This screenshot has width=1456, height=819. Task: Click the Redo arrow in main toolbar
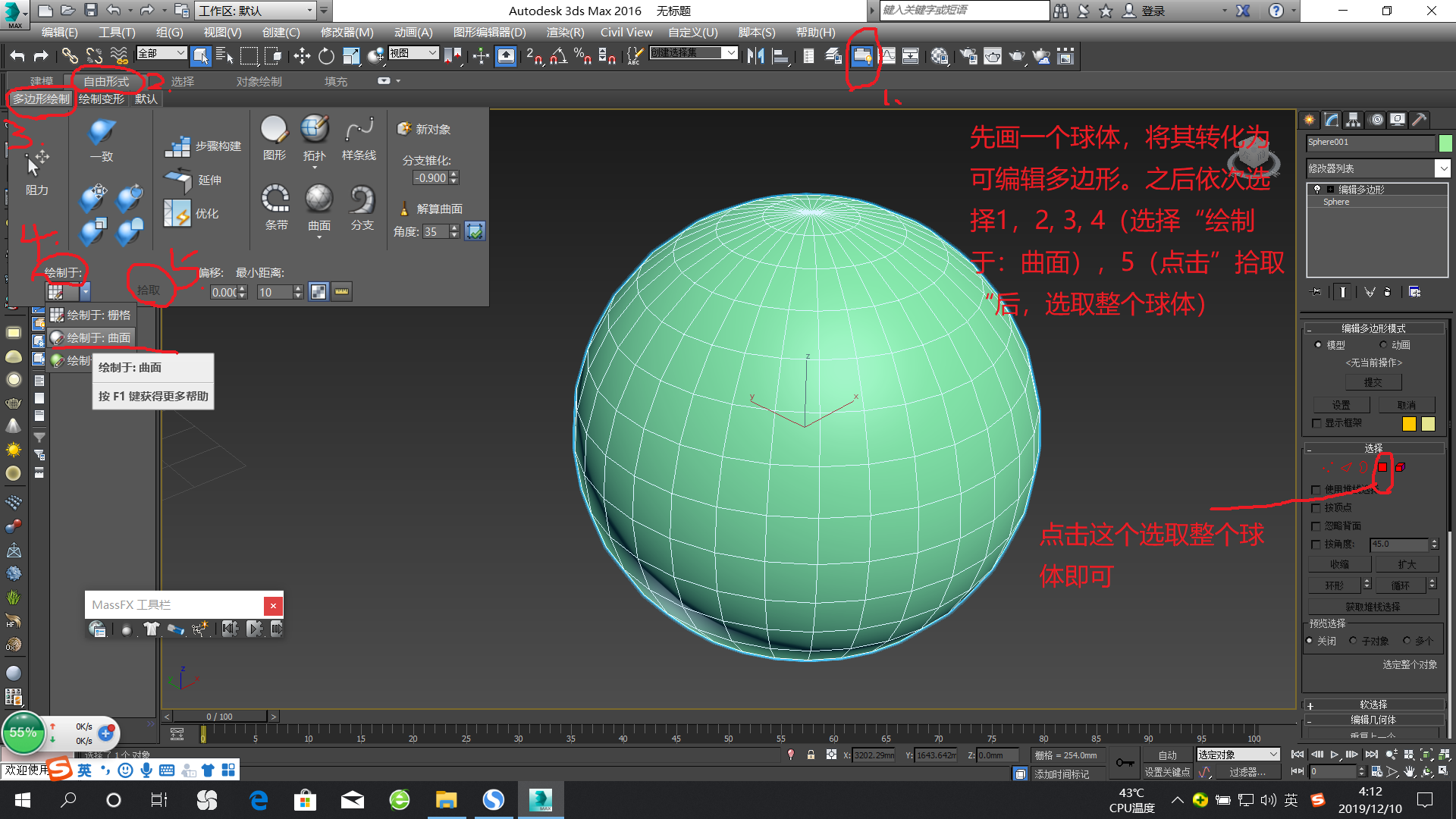click(41, 55)
